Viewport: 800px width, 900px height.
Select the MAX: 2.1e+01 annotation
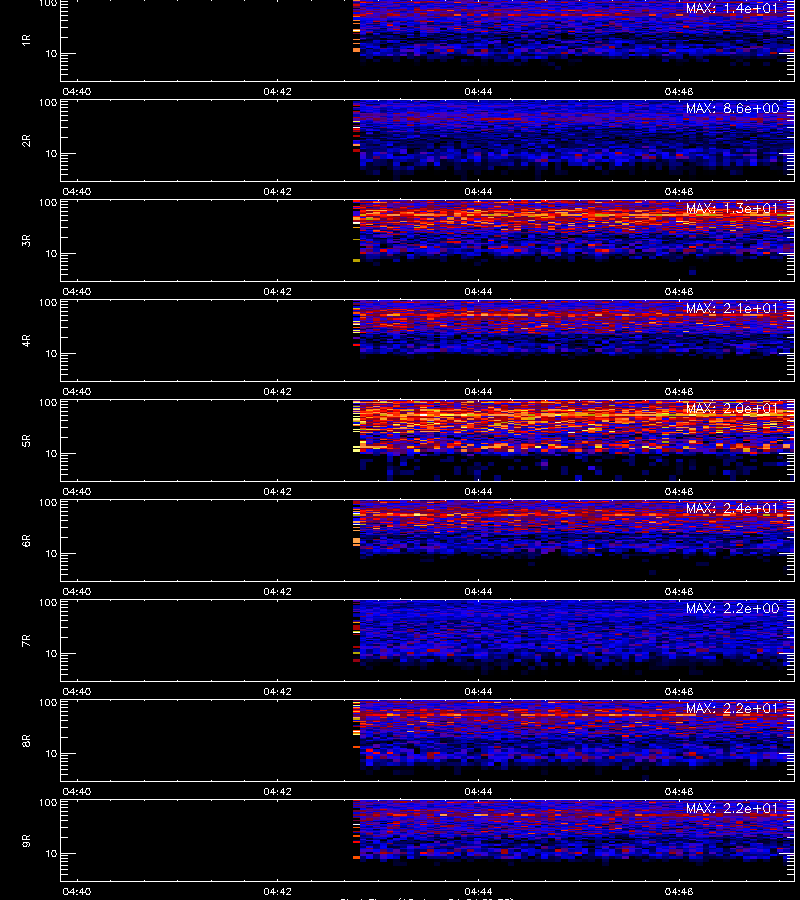732,308
